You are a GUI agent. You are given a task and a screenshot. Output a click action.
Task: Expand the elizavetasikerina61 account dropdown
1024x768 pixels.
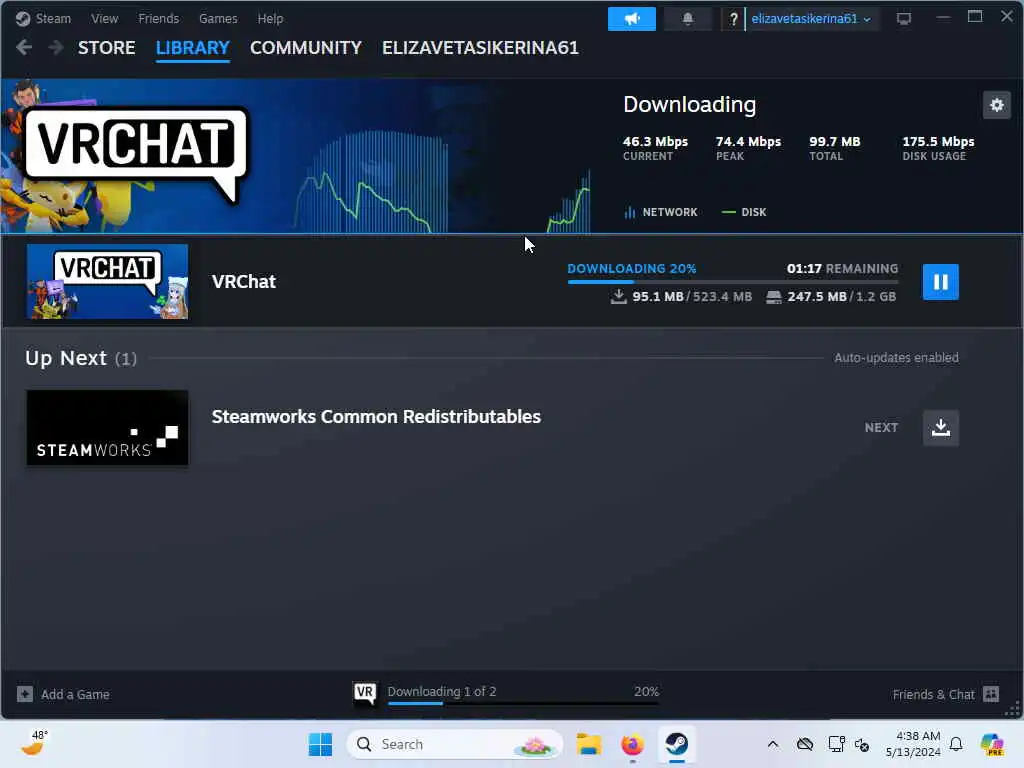coord(811,19)
